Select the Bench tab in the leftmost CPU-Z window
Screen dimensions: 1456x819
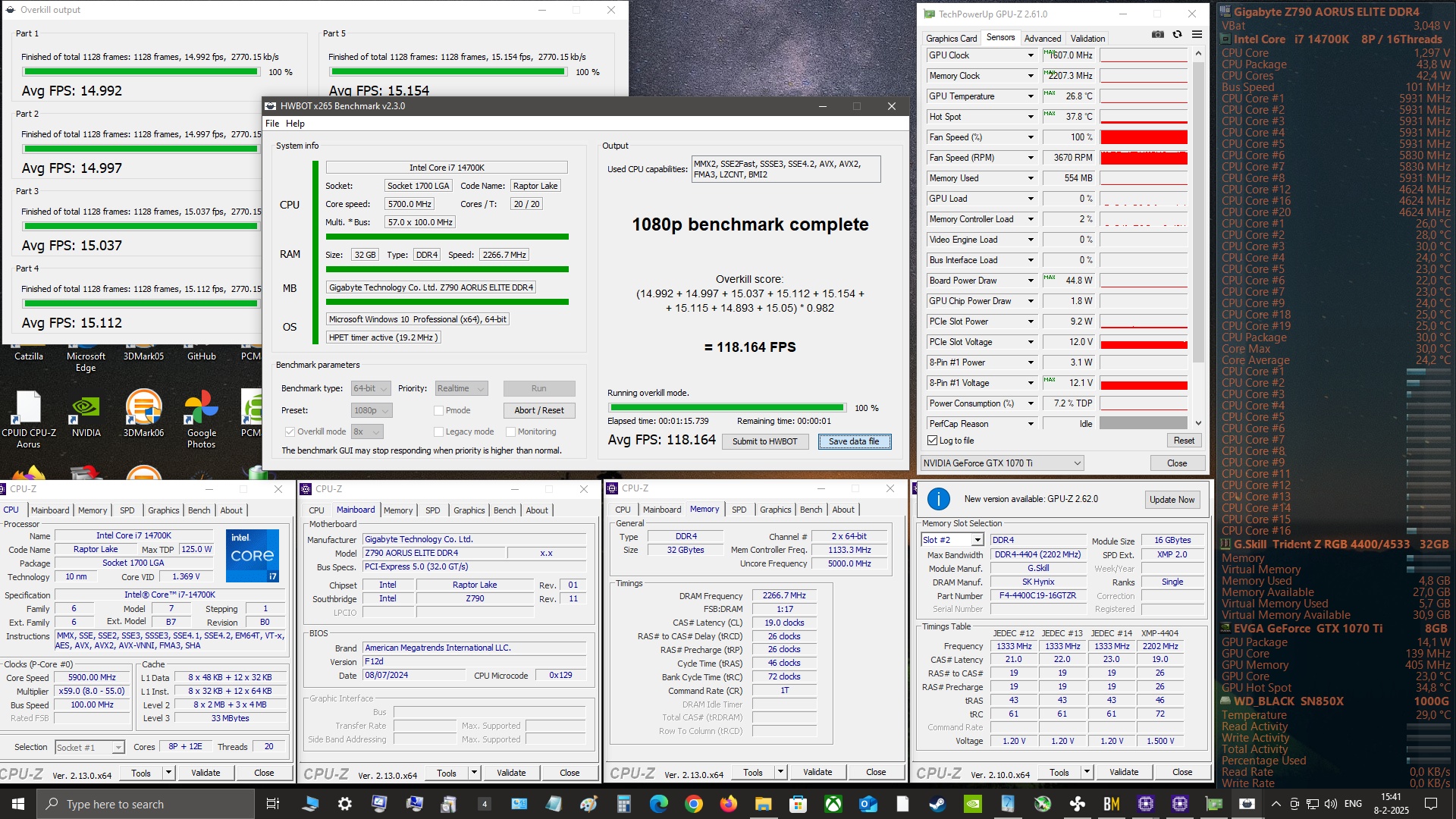pyautogui.click(x=199, y=510)
